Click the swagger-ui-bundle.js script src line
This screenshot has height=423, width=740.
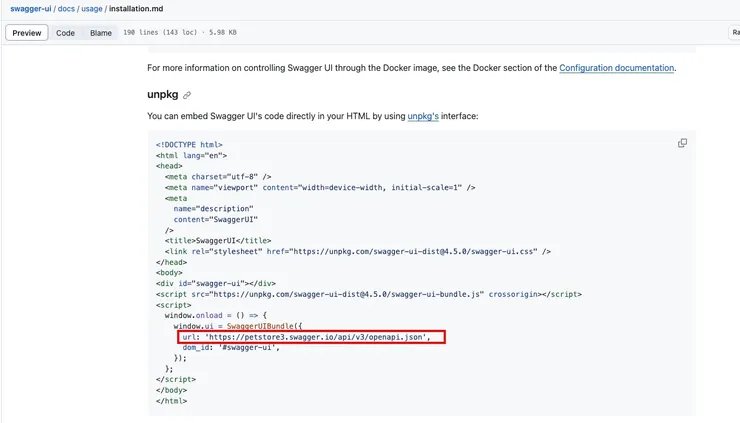tap(369, 294)
